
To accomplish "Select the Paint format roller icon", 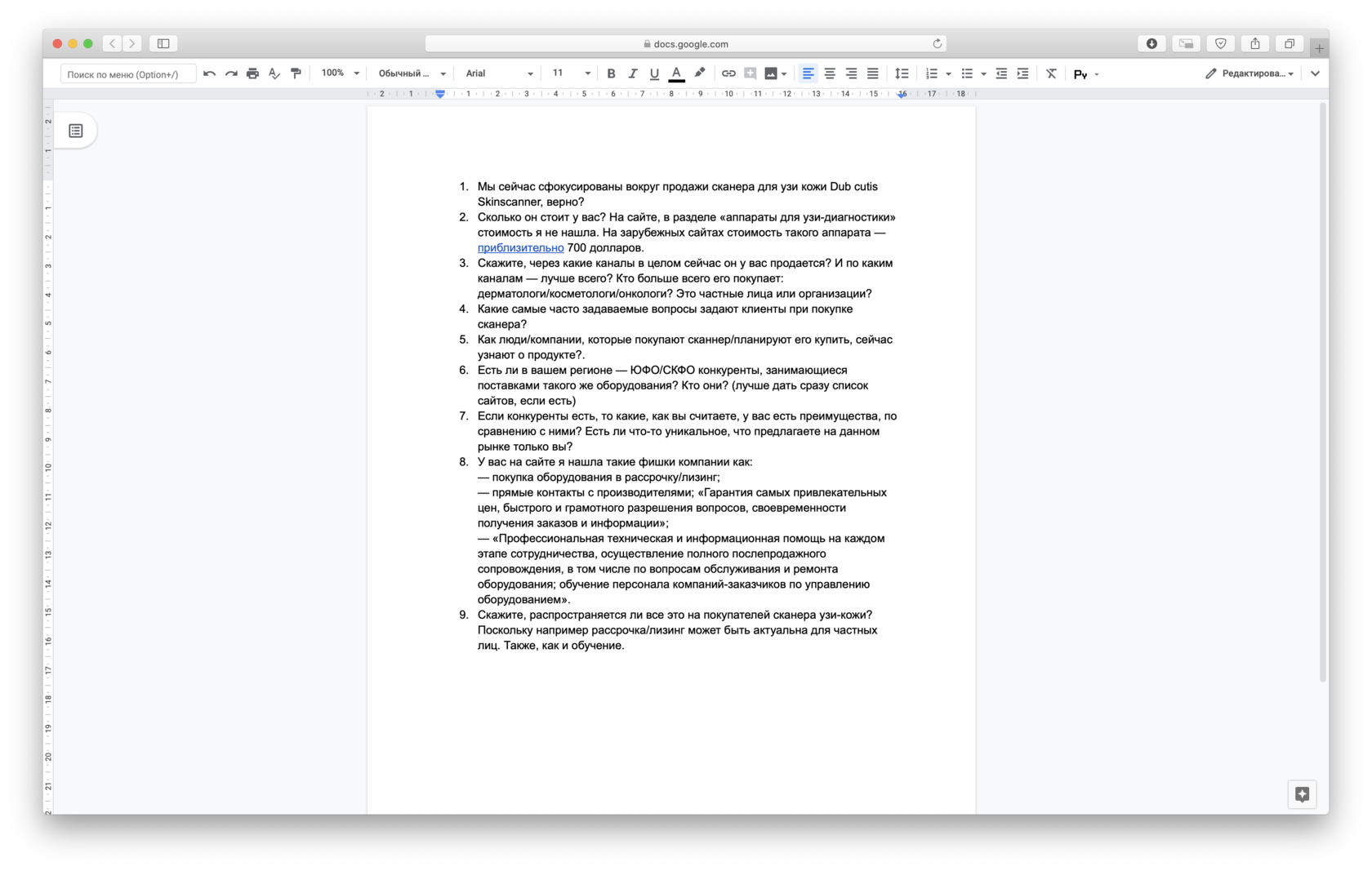I will [296, 73].
